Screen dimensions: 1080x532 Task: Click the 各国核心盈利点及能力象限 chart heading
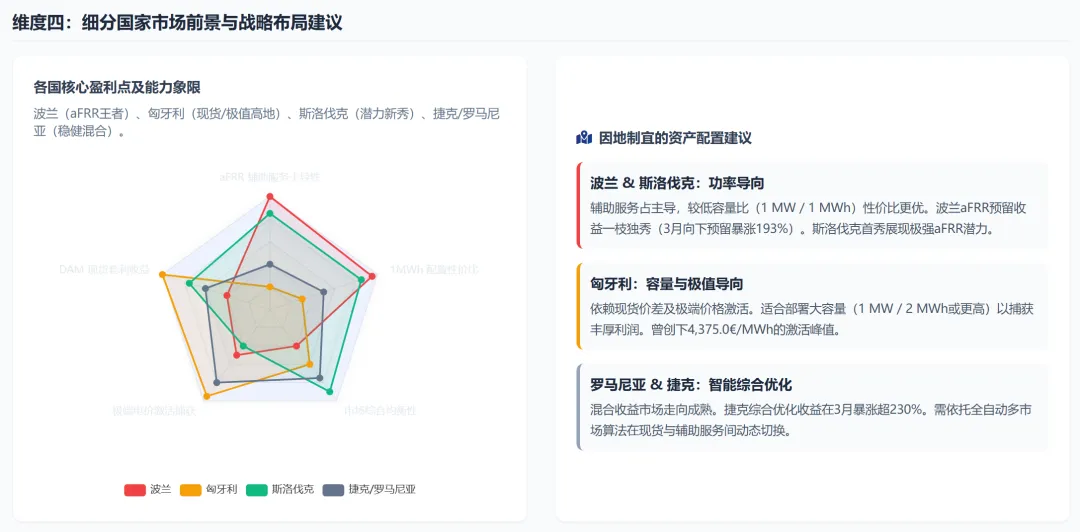tap(117, 88)
